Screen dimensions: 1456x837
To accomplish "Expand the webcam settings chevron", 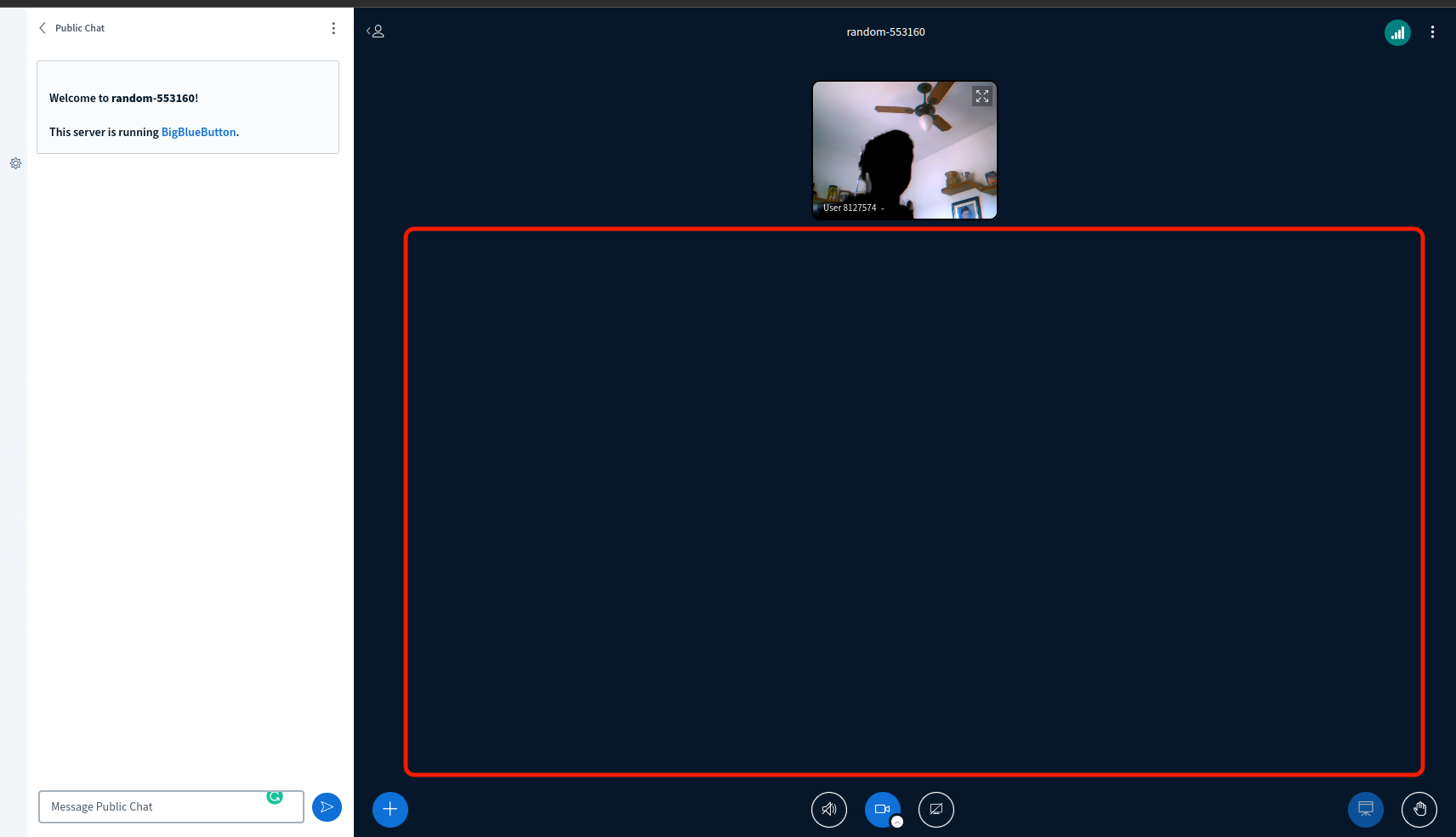I will click(897, 820).
